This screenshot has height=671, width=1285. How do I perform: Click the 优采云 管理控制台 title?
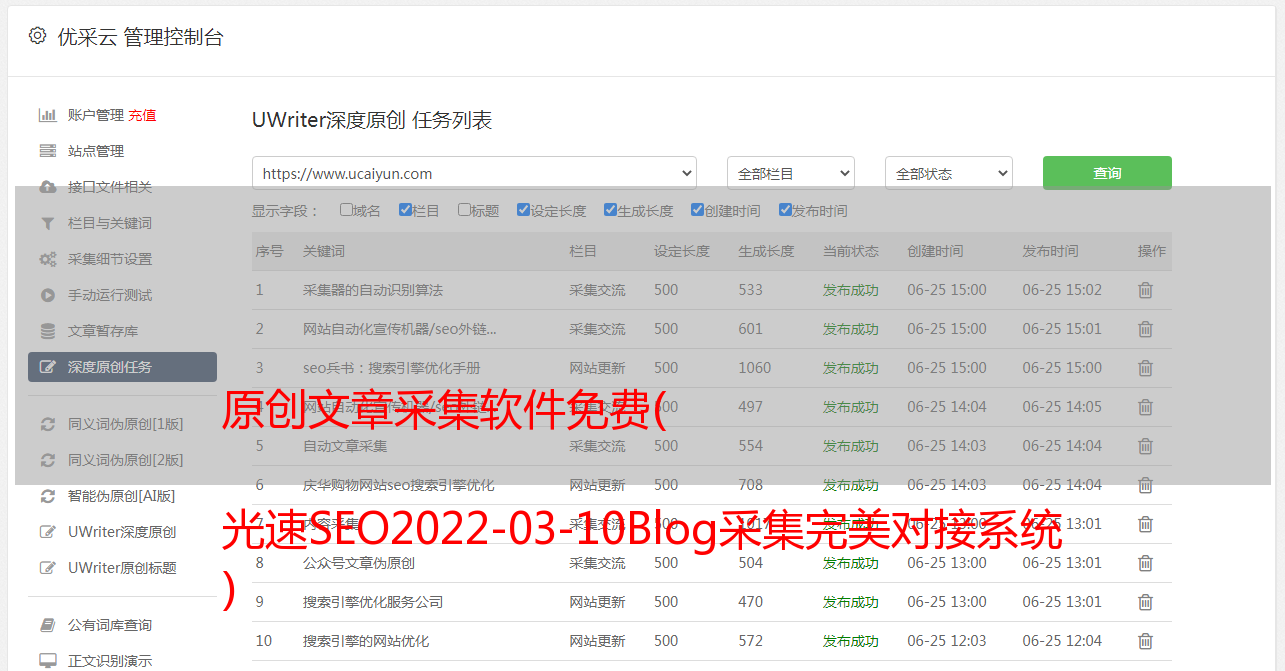pyautogui.click(x=140, y=37)
